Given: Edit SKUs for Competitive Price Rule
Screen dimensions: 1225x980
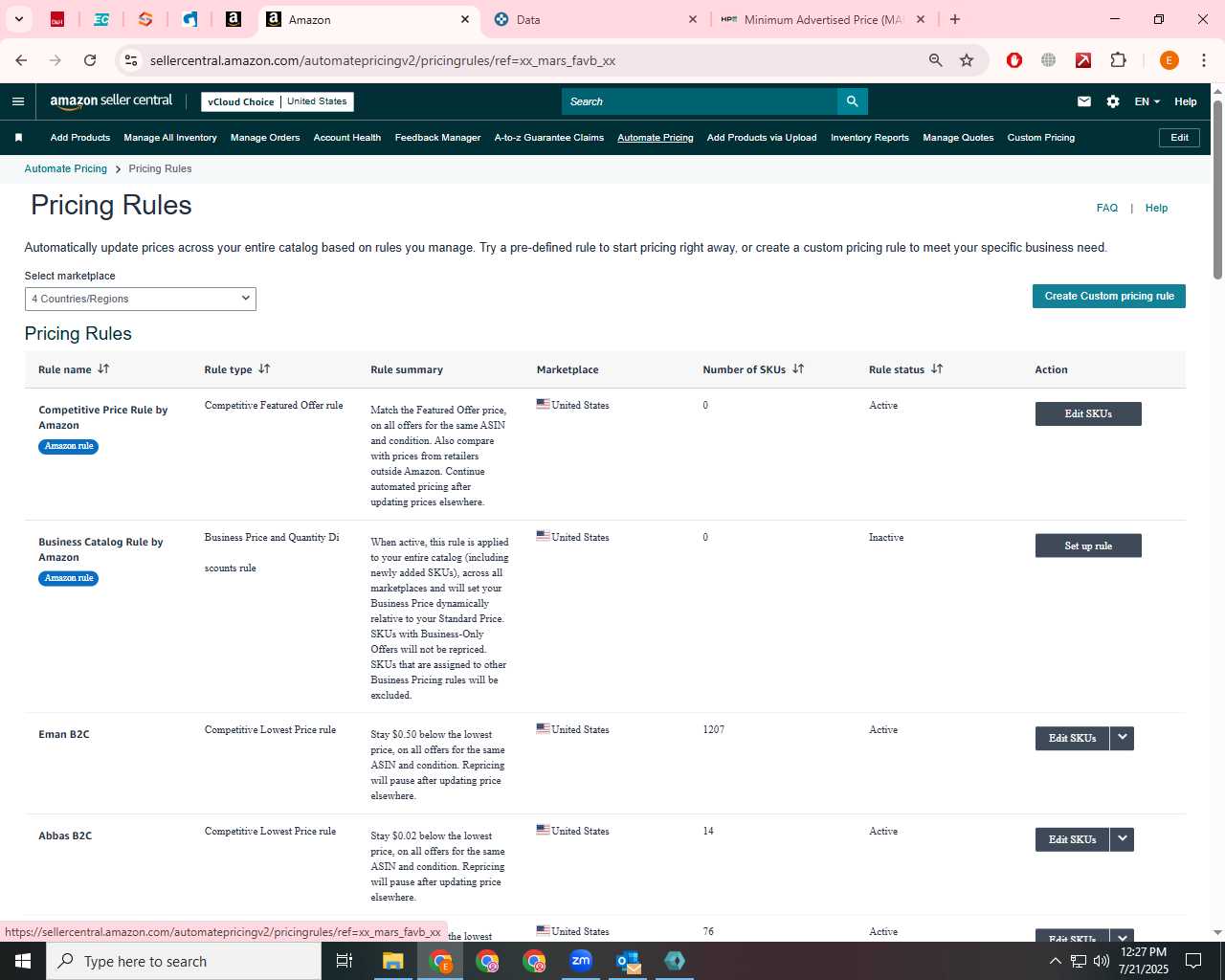Looking at the screenshot, I should point(1088,413).
